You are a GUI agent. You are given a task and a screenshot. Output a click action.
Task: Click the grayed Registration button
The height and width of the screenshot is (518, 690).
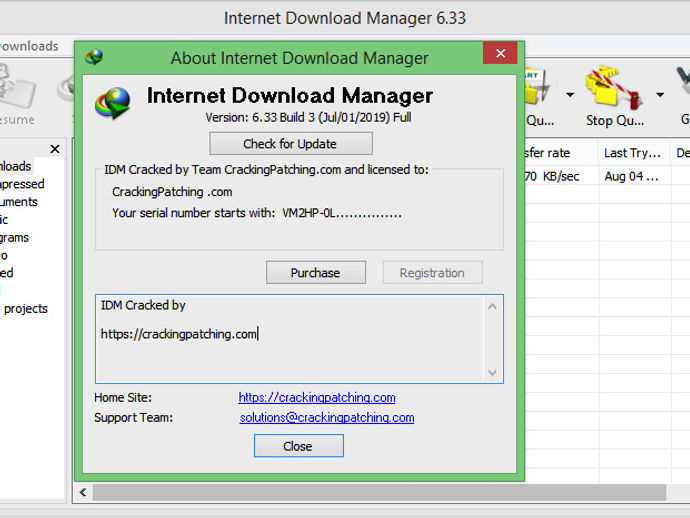click(432, 273)
